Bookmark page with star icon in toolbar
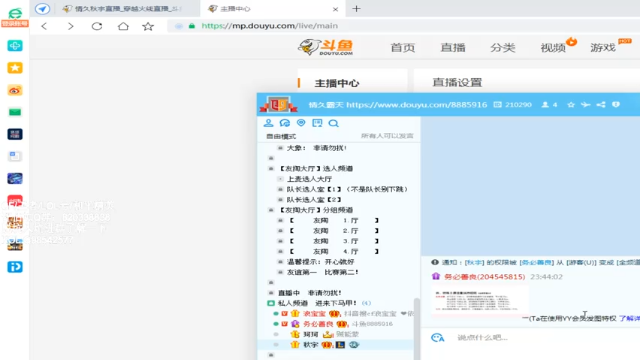Viewport: 640px width, 360px height. (x=148, y=27)
